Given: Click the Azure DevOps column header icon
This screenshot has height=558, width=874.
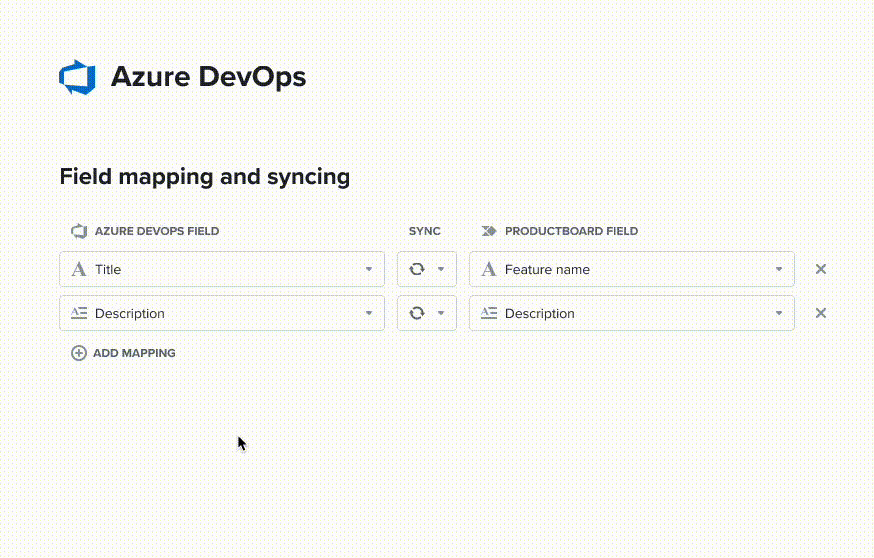Looking at the screenshot, I should click(79, 231).
